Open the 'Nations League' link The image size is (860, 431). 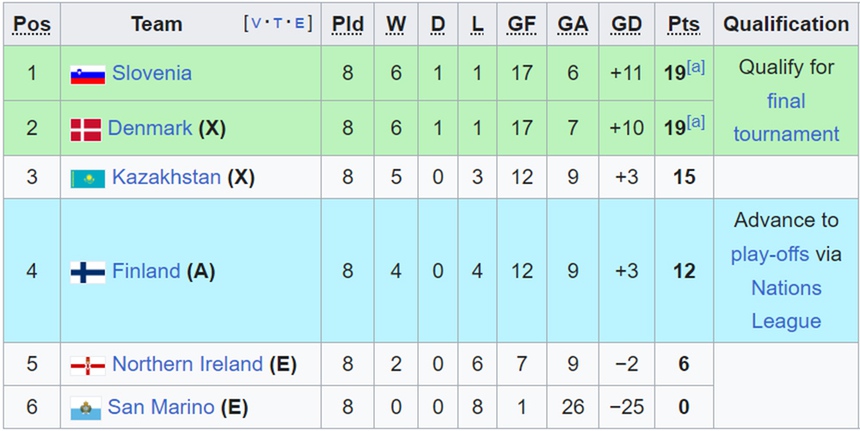(786, 304)
